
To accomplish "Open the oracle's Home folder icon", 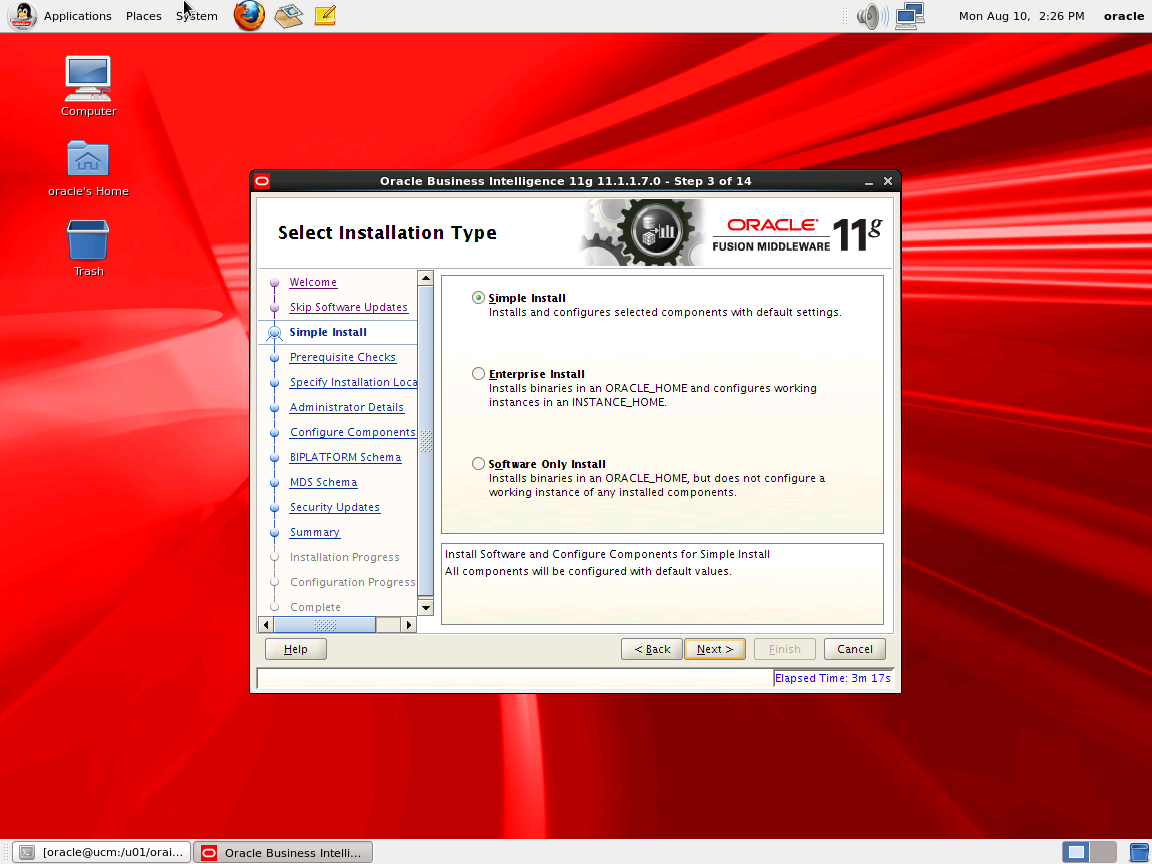I will [88, 169].
